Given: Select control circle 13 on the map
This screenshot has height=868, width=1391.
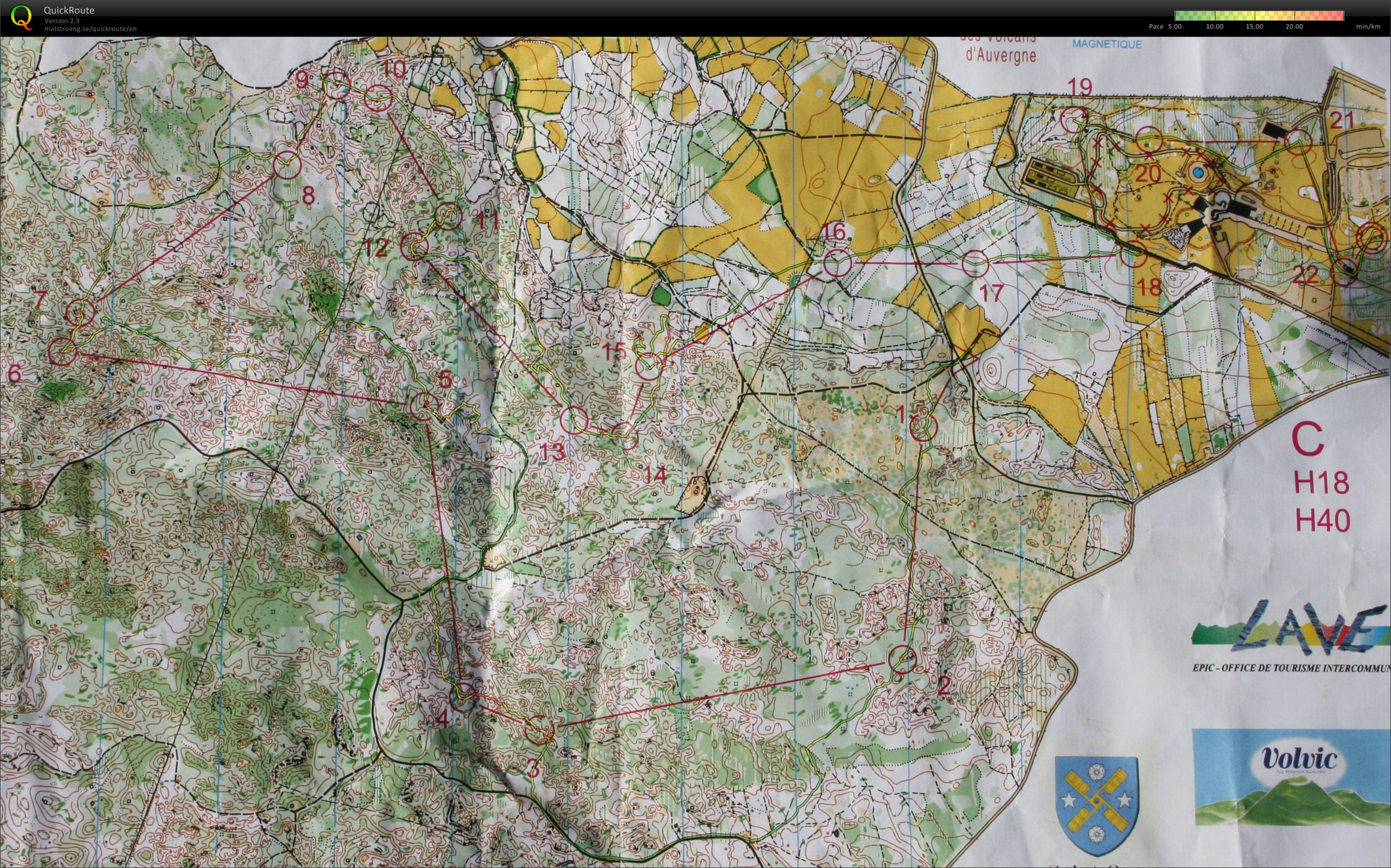Looking at the screenshot, I should pyautogui.click(x=574, y=419).
